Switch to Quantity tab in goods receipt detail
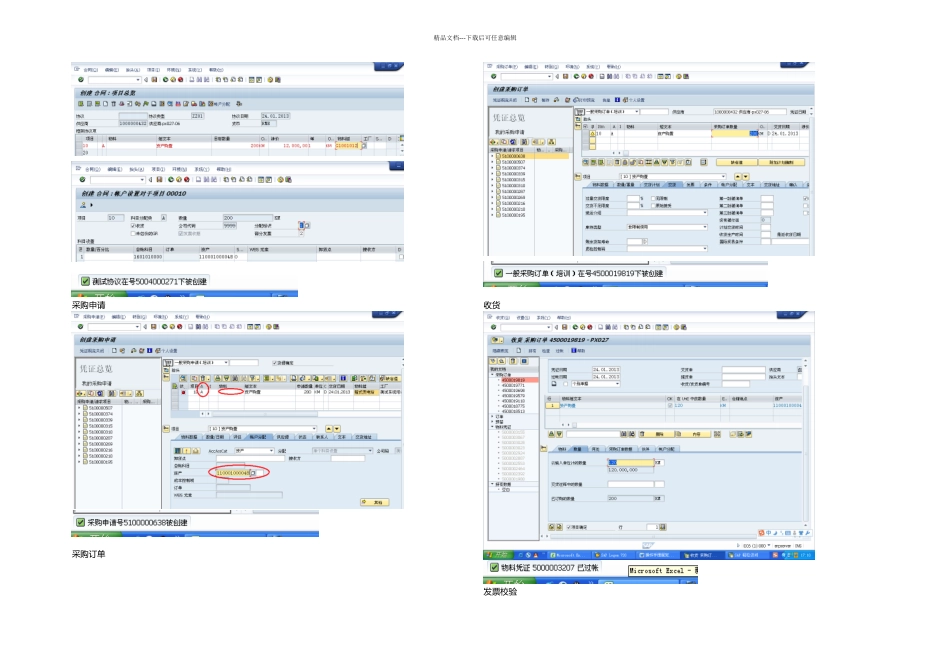950x672 pixels. click(577, 449)
